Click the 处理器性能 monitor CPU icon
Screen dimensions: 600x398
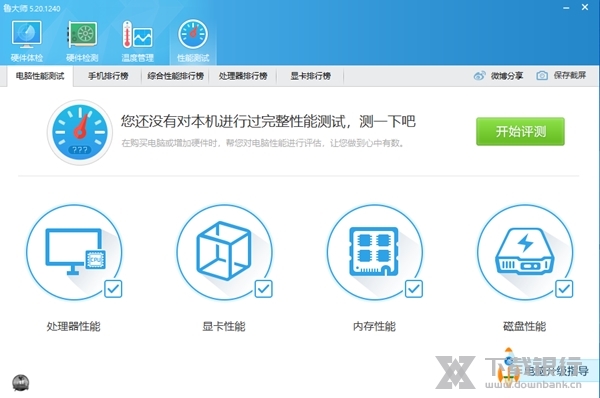tap(74, 252)
